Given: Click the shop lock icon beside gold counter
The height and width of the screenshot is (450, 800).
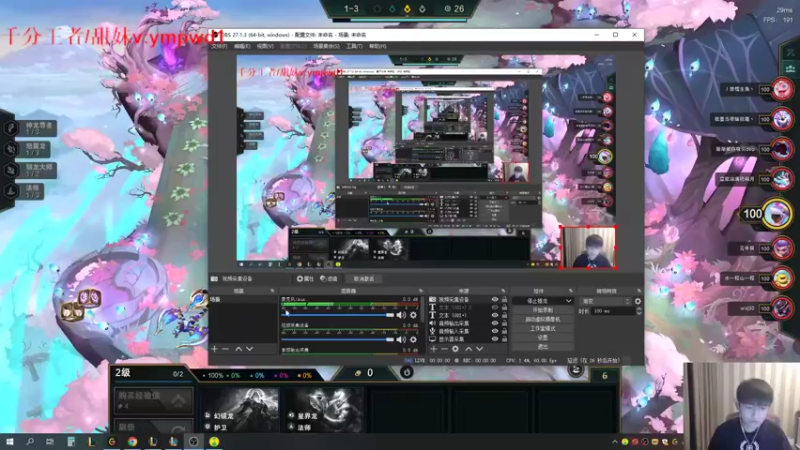Looking at the screenshot, I should tap(407, 372).
